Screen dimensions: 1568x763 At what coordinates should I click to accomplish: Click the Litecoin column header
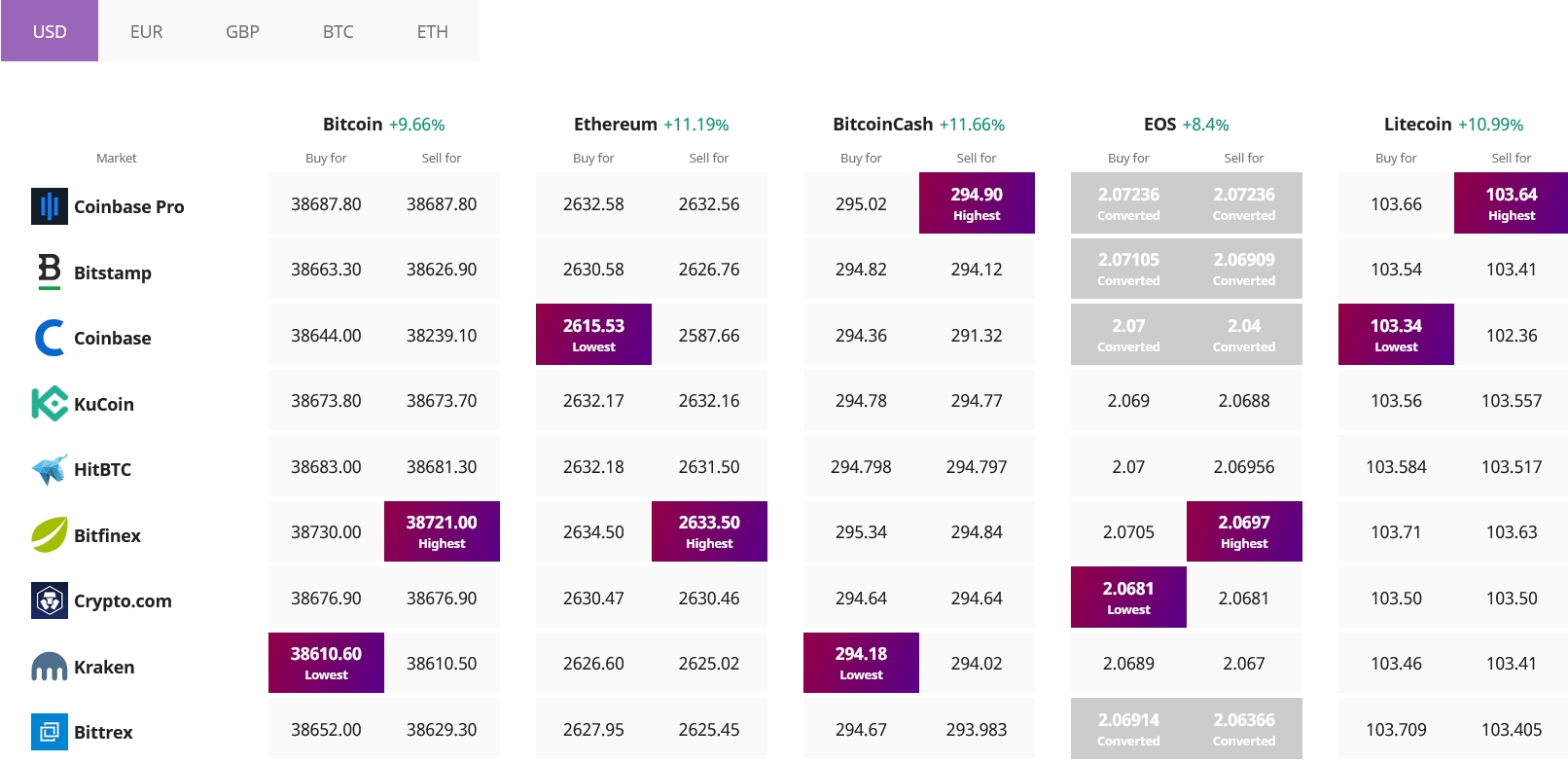pyautogui.click(x=1417, y=124)
